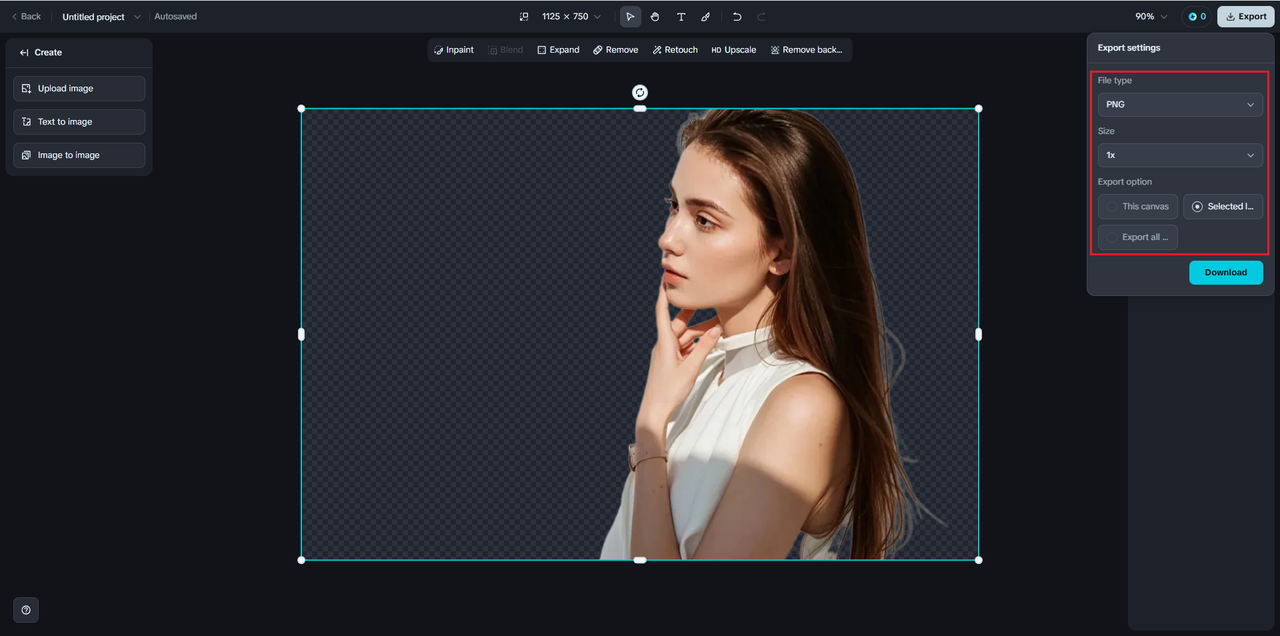The width and height of the screenshot is (1280, 636).
Task: Pick the Brush drawing tool
Action: pyautogui.click(x=706, y=17)
